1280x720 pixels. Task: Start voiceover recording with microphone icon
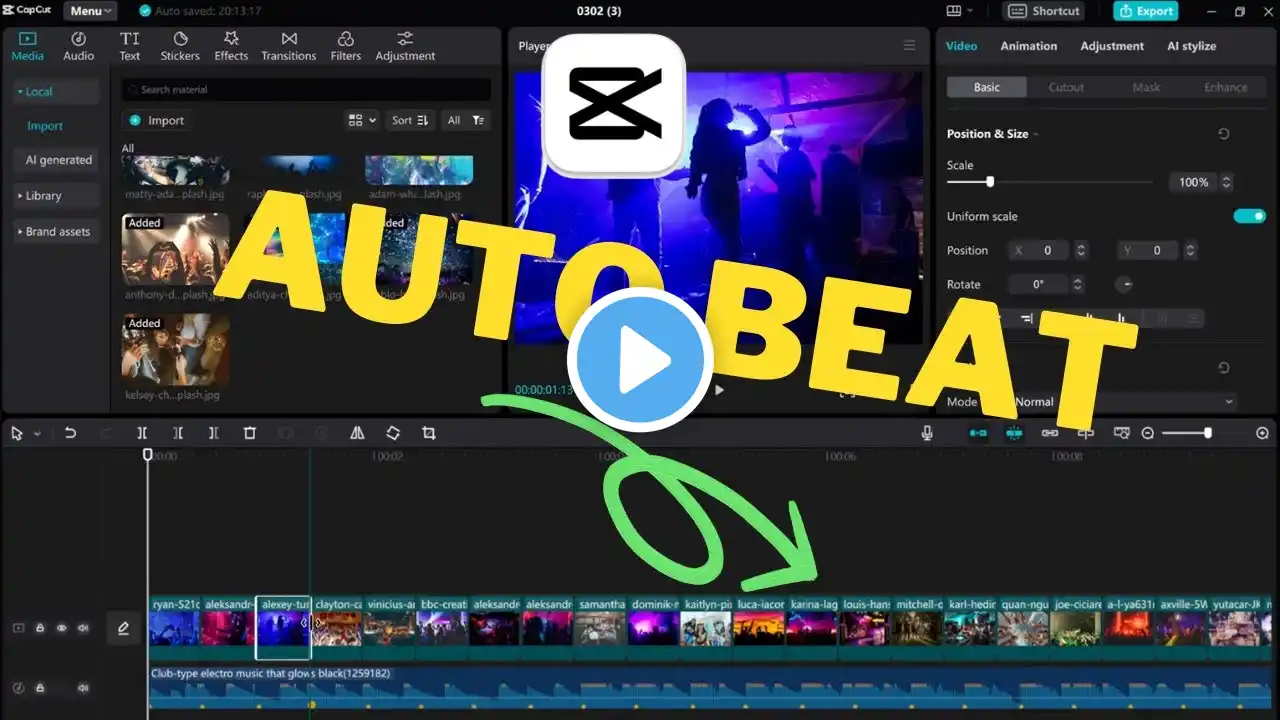[927, 433]
